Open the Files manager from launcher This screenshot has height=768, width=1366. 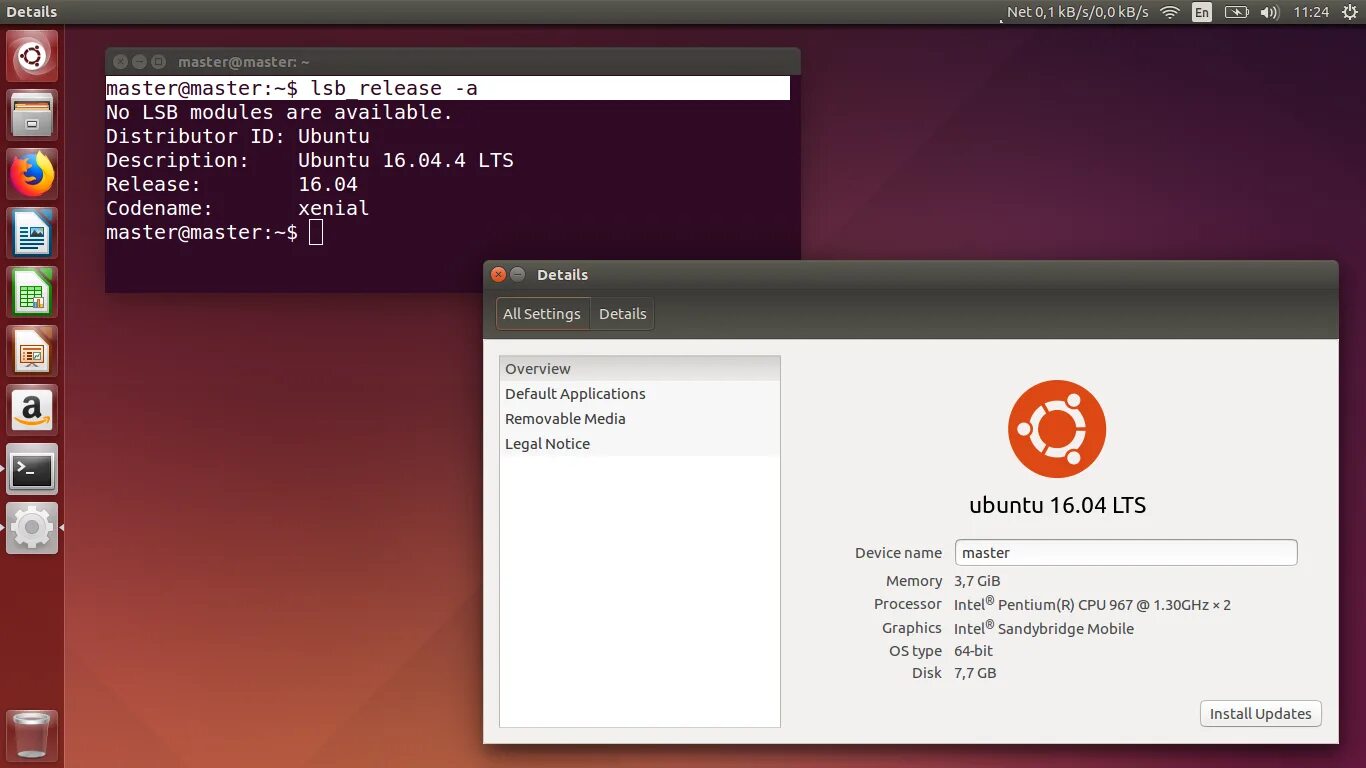[32, 115]
